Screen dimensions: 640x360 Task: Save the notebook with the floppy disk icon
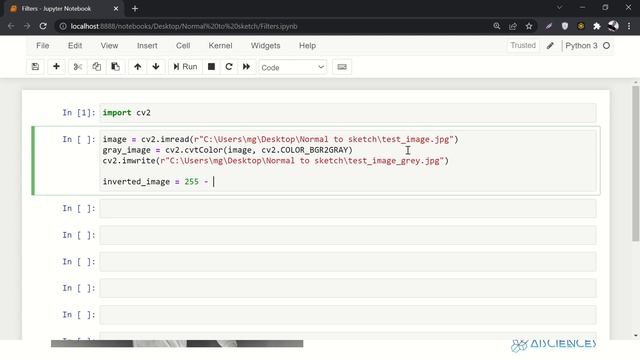tap(36, 67)
